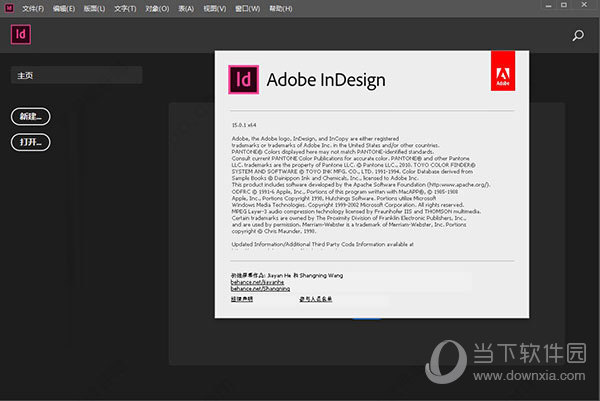Open the 窗口(W) menu
Viewport: 600px width, 401px height.
246,8
